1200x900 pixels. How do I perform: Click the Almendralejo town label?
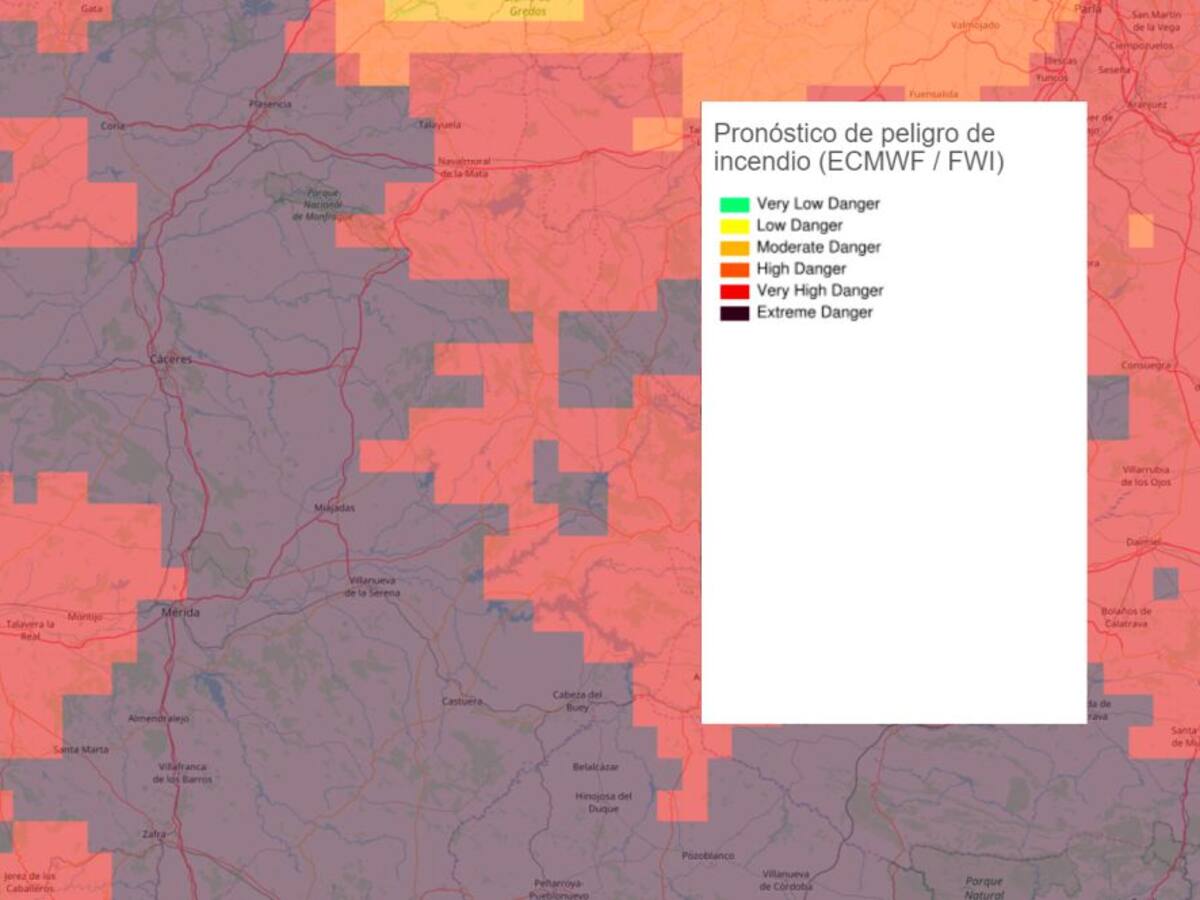159,718
